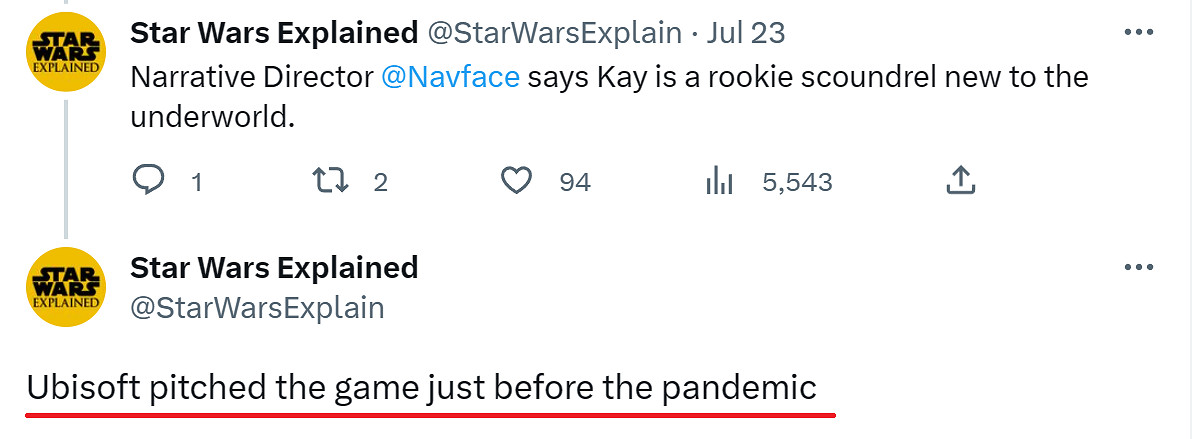This screenshot has width=1192, height=439.
Task: Click the 94 likes count
Action: coord(575,182)
